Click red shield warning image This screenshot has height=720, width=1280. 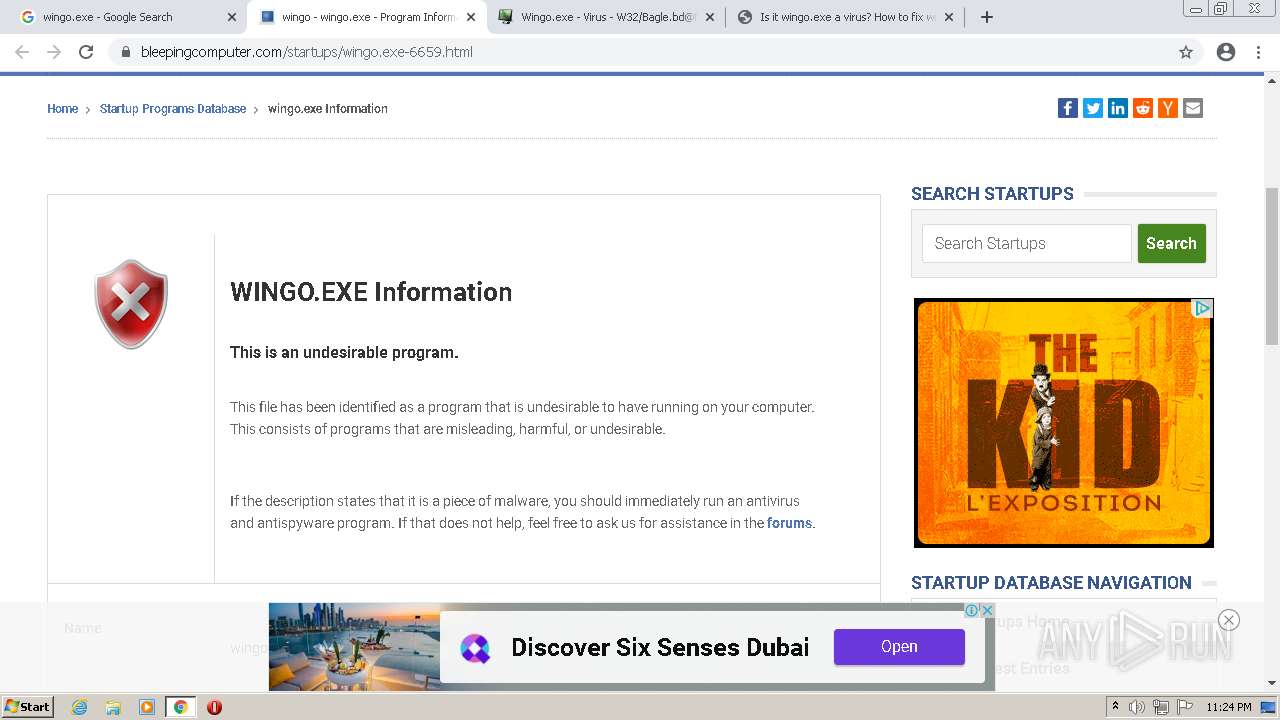pos(131,304)
